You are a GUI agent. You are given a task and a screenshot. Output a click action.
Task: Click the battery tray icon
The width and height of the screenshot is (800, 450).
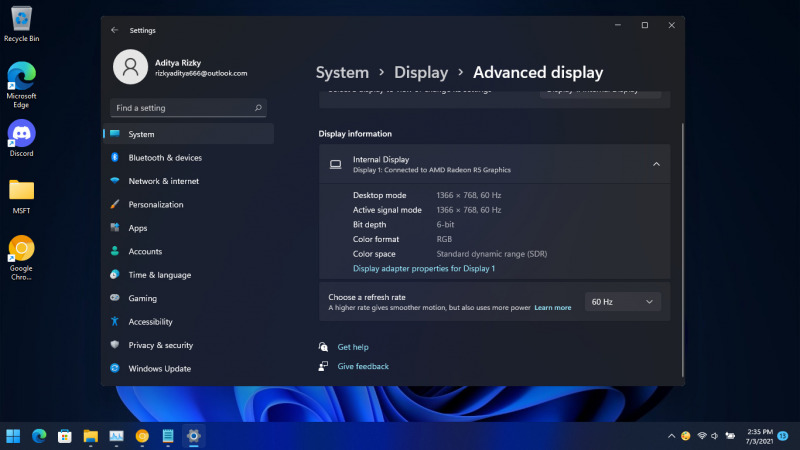click(x=731, y=436)
